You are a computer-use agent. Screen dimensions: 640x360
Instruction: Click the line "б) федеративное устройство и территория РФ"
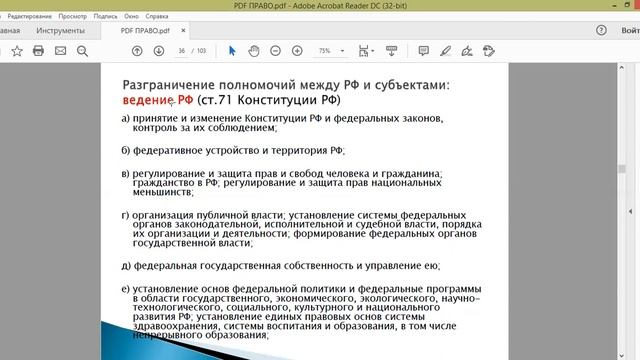coord(233,151)
